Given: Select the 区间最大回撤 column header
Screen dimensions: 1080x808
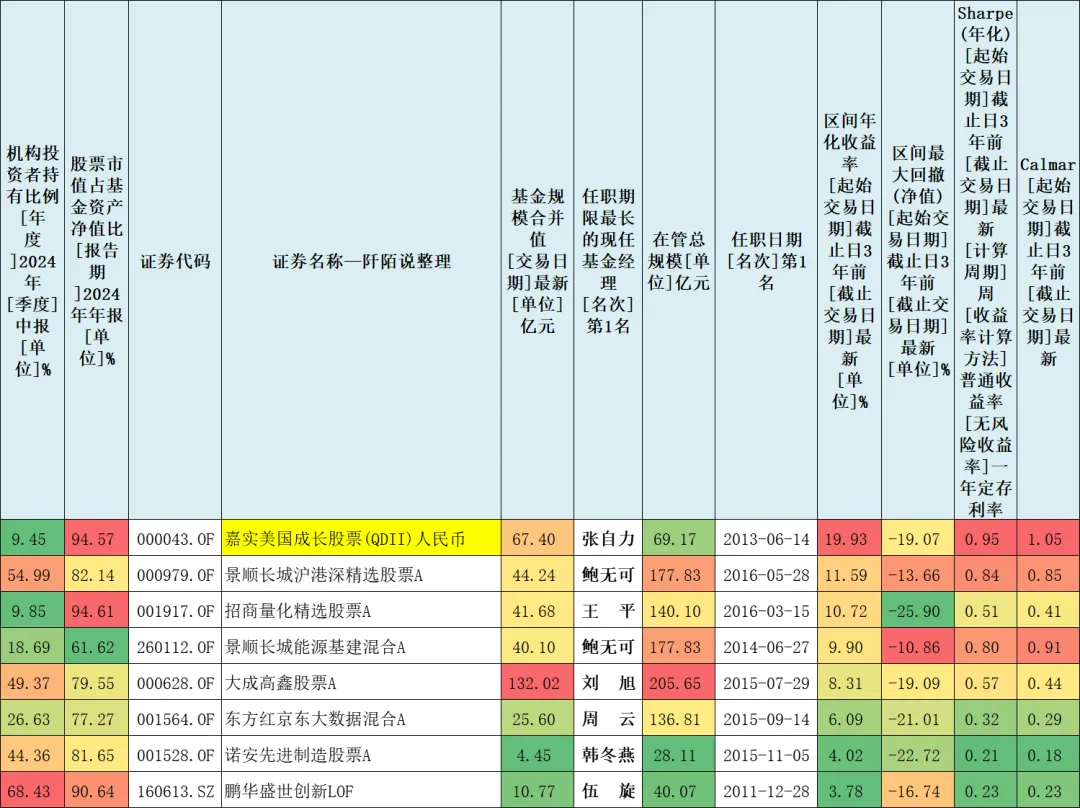Looking at the screenshot, I should [918, 261].
